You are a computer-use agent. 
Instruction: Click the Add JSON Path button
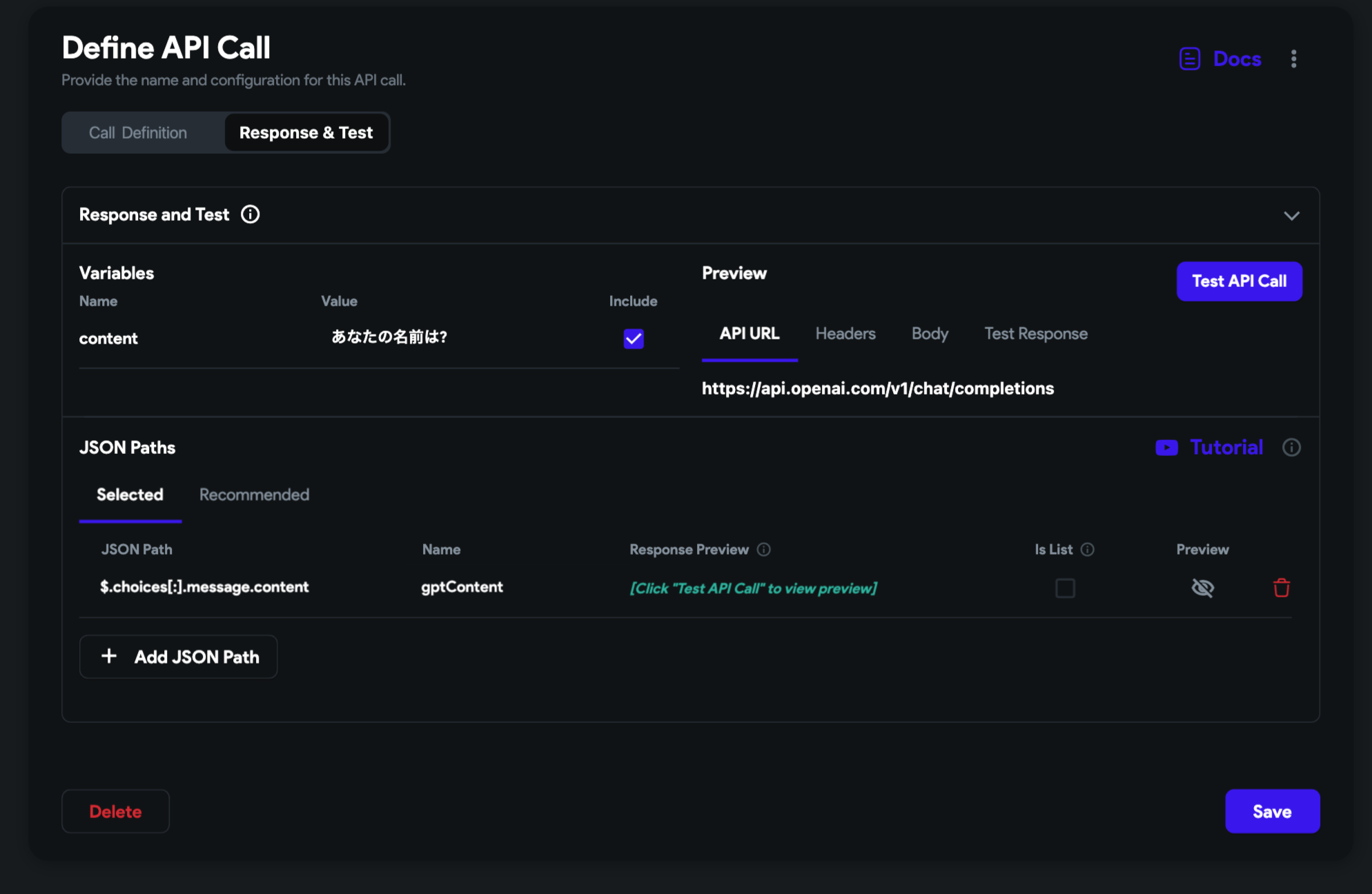179,657
